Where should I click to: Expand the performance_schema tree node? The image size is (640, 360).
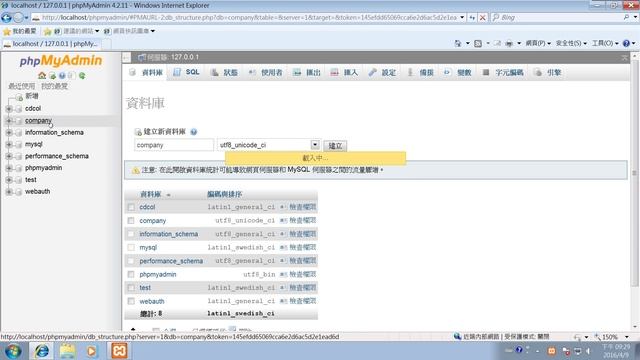(9, 156)
